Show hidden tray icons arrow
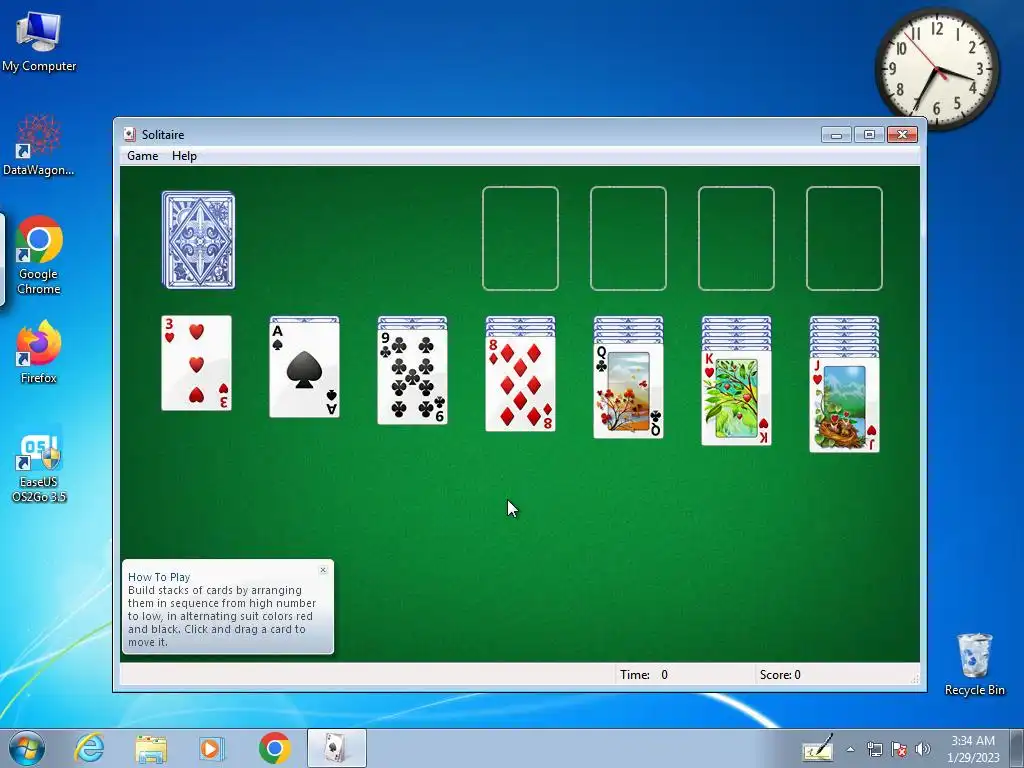This screenshot has height=768, width=1024. 850,749
